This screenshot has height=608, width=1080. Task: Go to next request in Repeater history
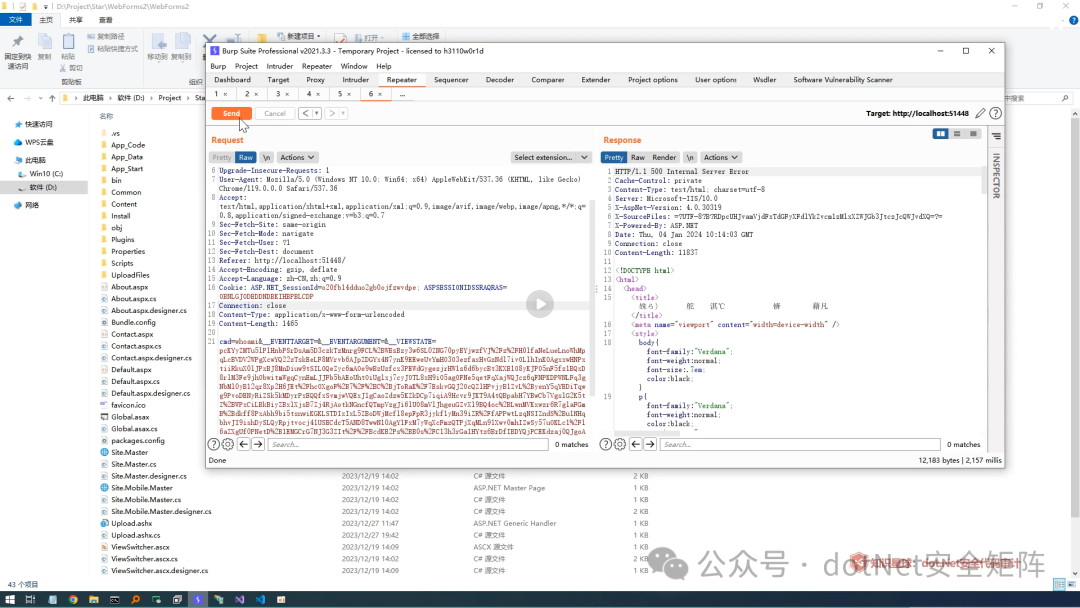tap(332, 114)
